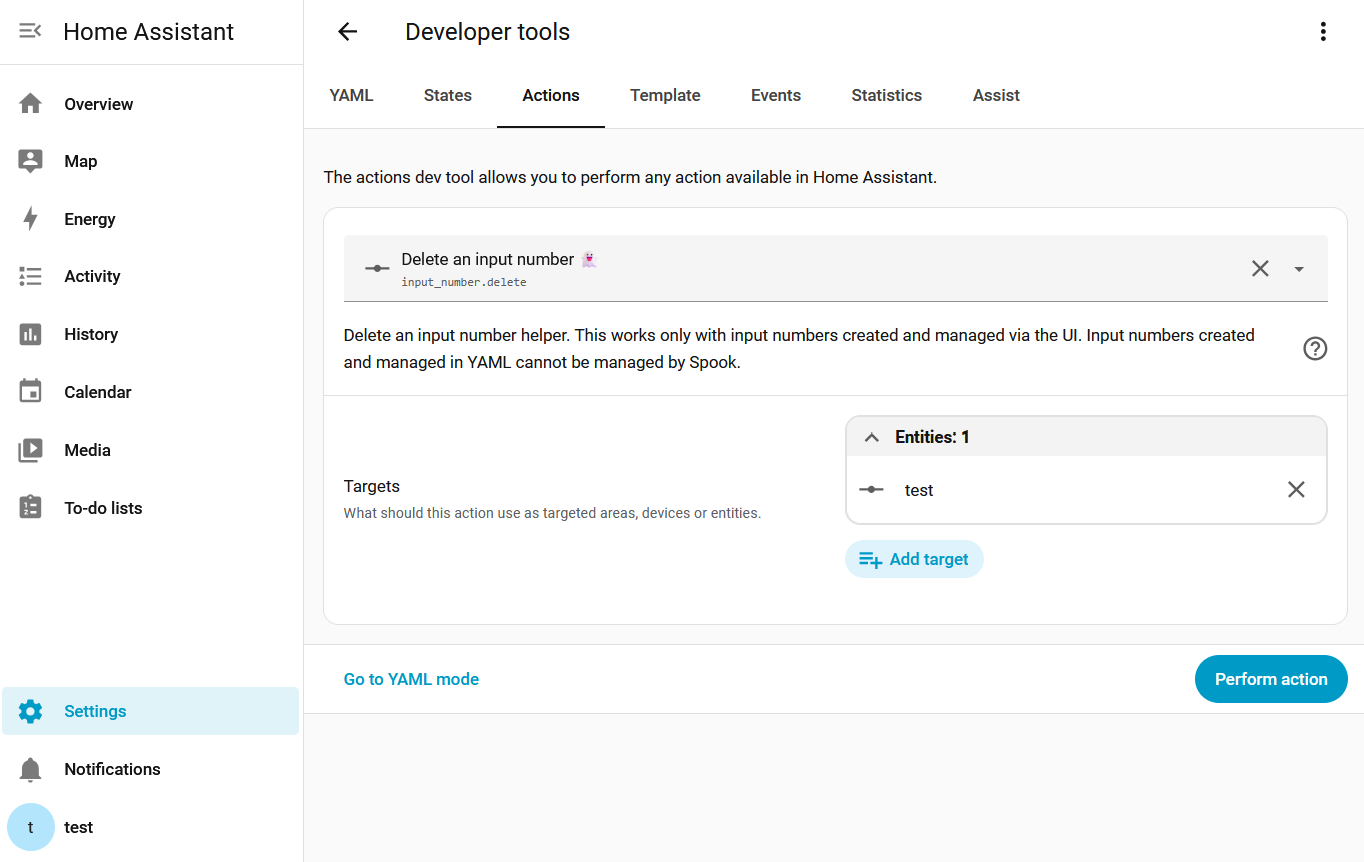Select the Actions tab
This screenshot has width=1364, height=862.
(551, 96)
